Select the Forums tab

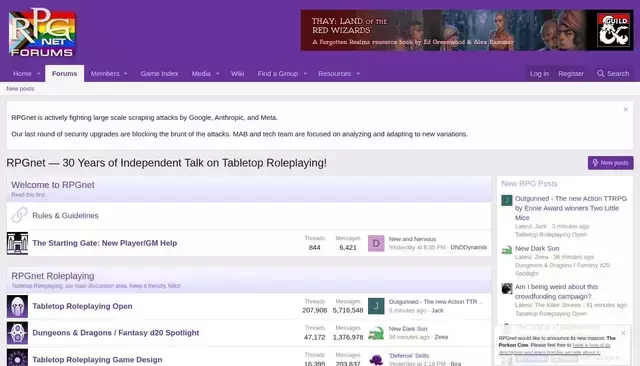(x=64, y=74)
